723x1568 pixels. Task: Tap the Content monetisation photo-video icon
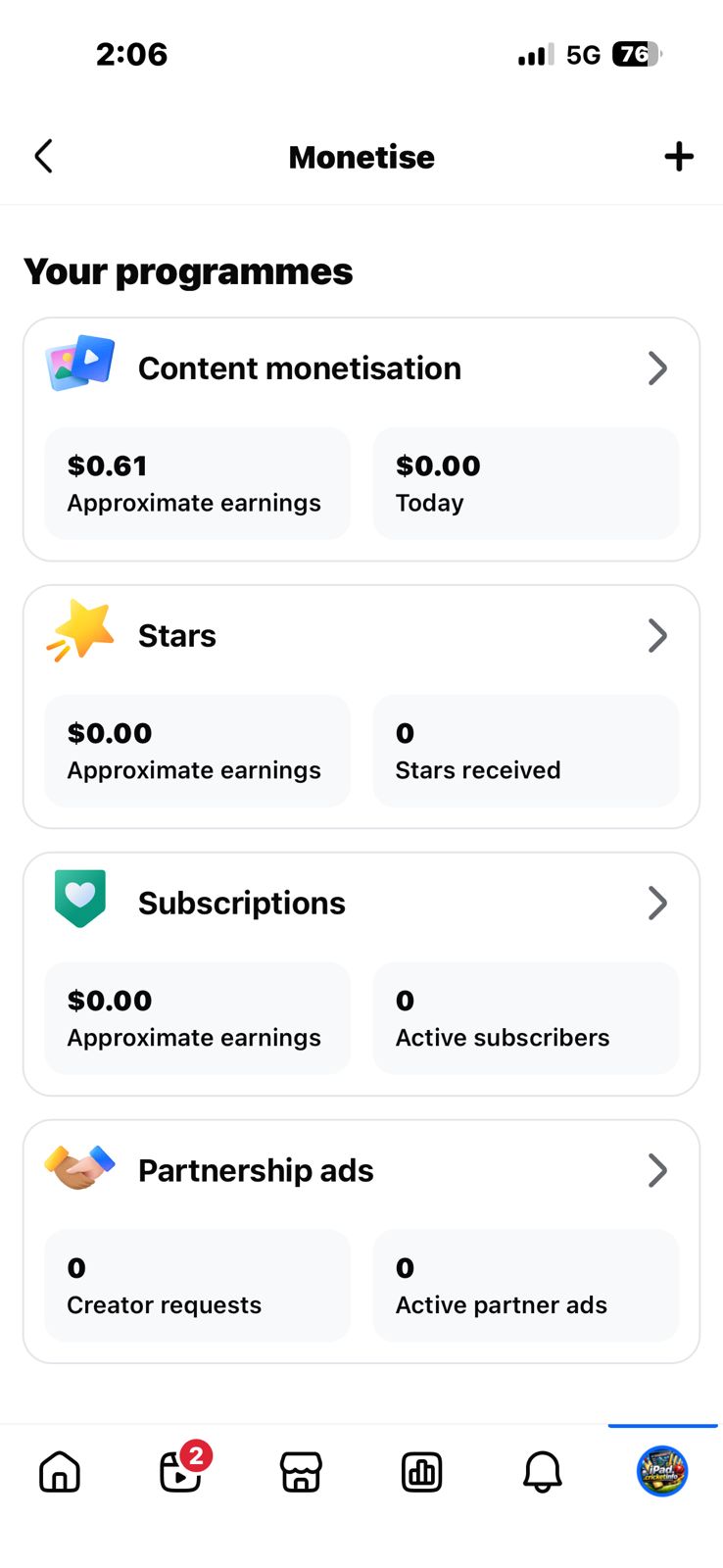coord(80,364)
